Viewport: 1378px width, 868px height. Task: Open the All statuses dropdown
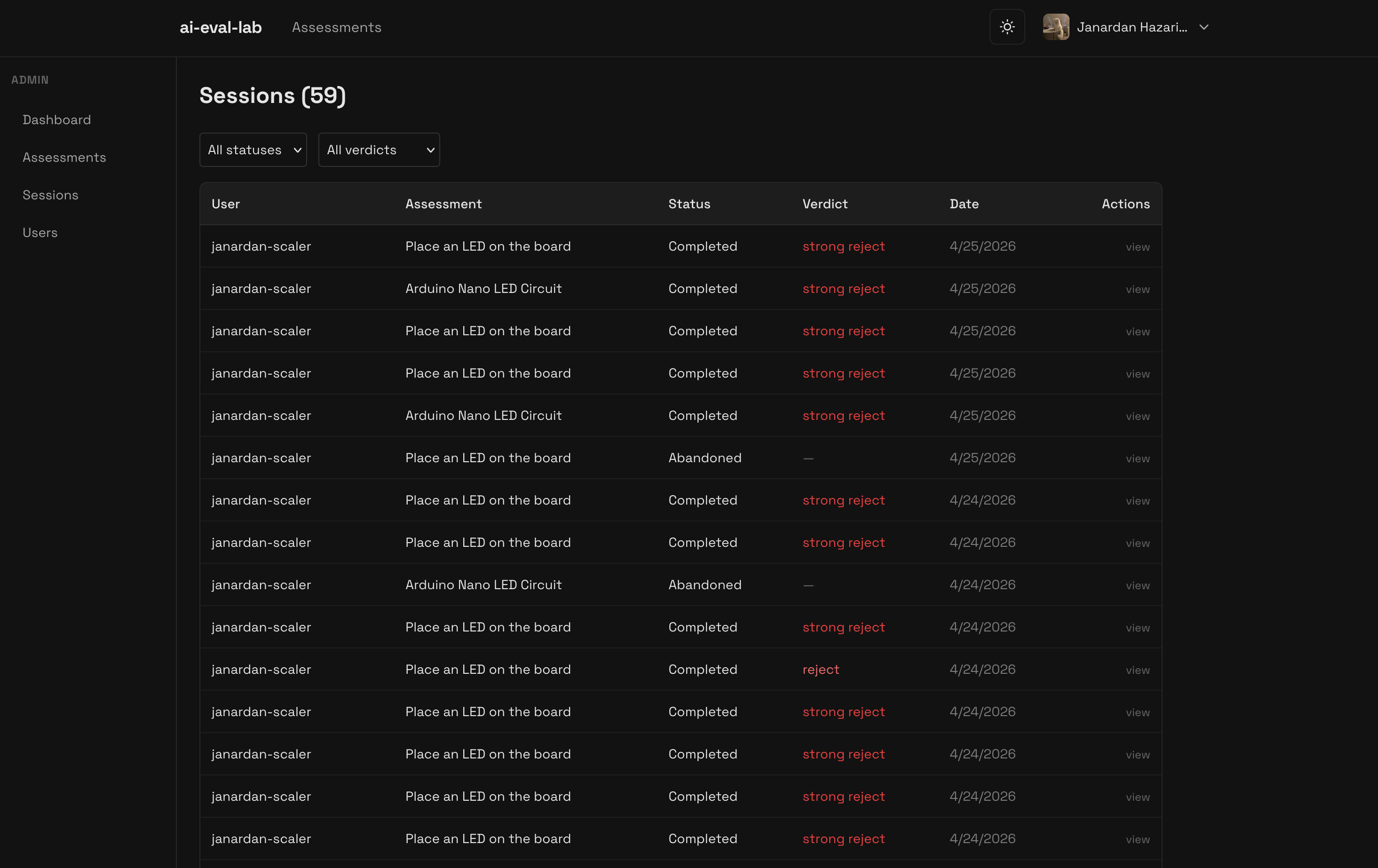(x=253, y=150)
